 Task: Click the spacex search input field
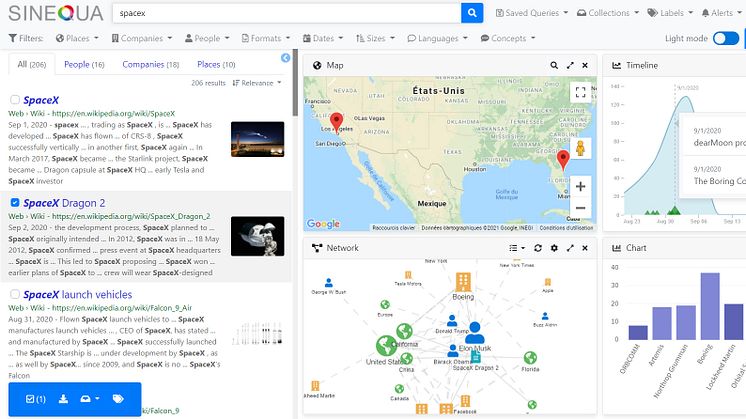(x=286, y=13)
